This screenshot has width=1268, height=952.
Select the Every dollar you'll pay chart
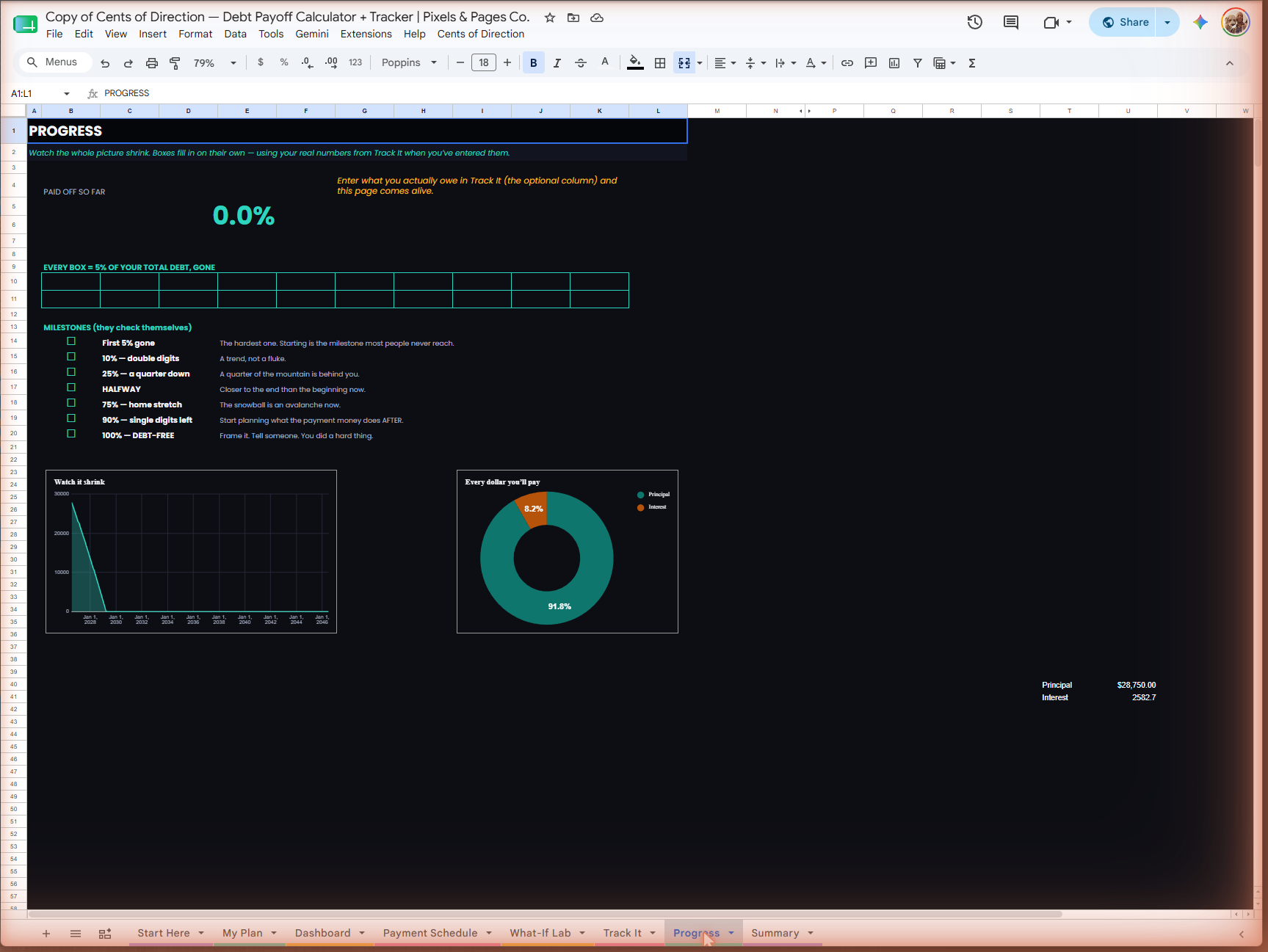pos(567,551)
